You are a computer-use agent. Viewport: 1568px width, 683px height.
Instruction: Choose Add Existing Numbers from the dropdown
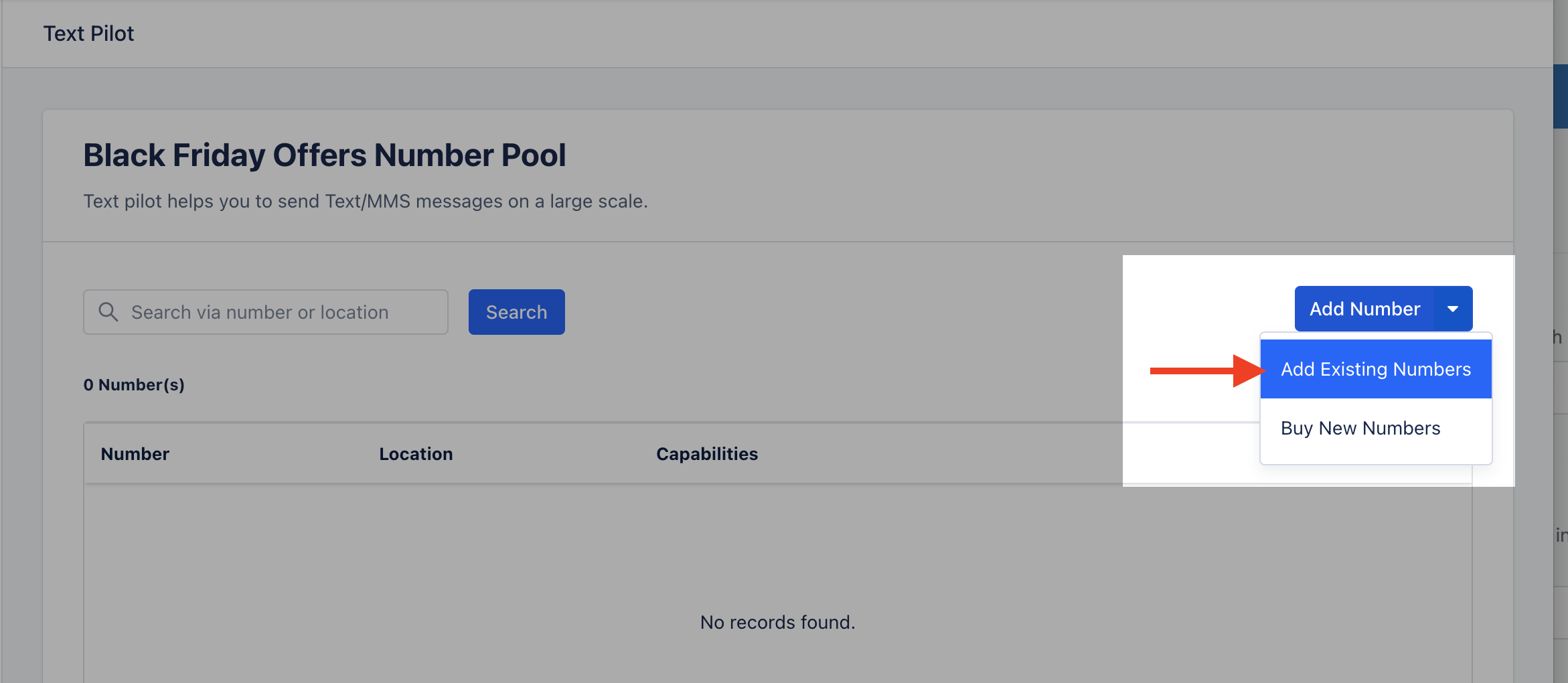point(1376,369)
